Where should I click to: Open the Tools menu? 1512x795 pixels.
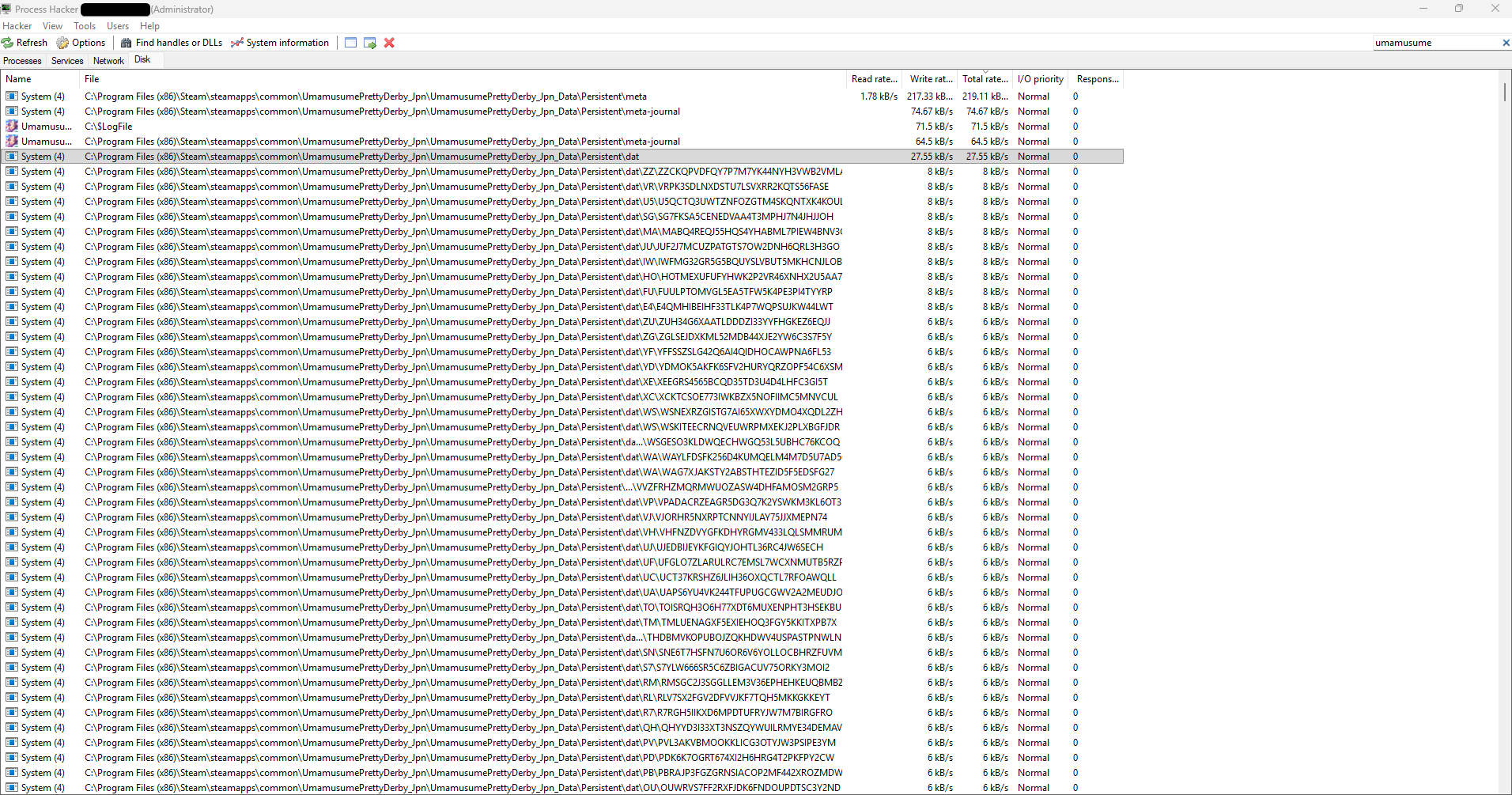(85, 26)
